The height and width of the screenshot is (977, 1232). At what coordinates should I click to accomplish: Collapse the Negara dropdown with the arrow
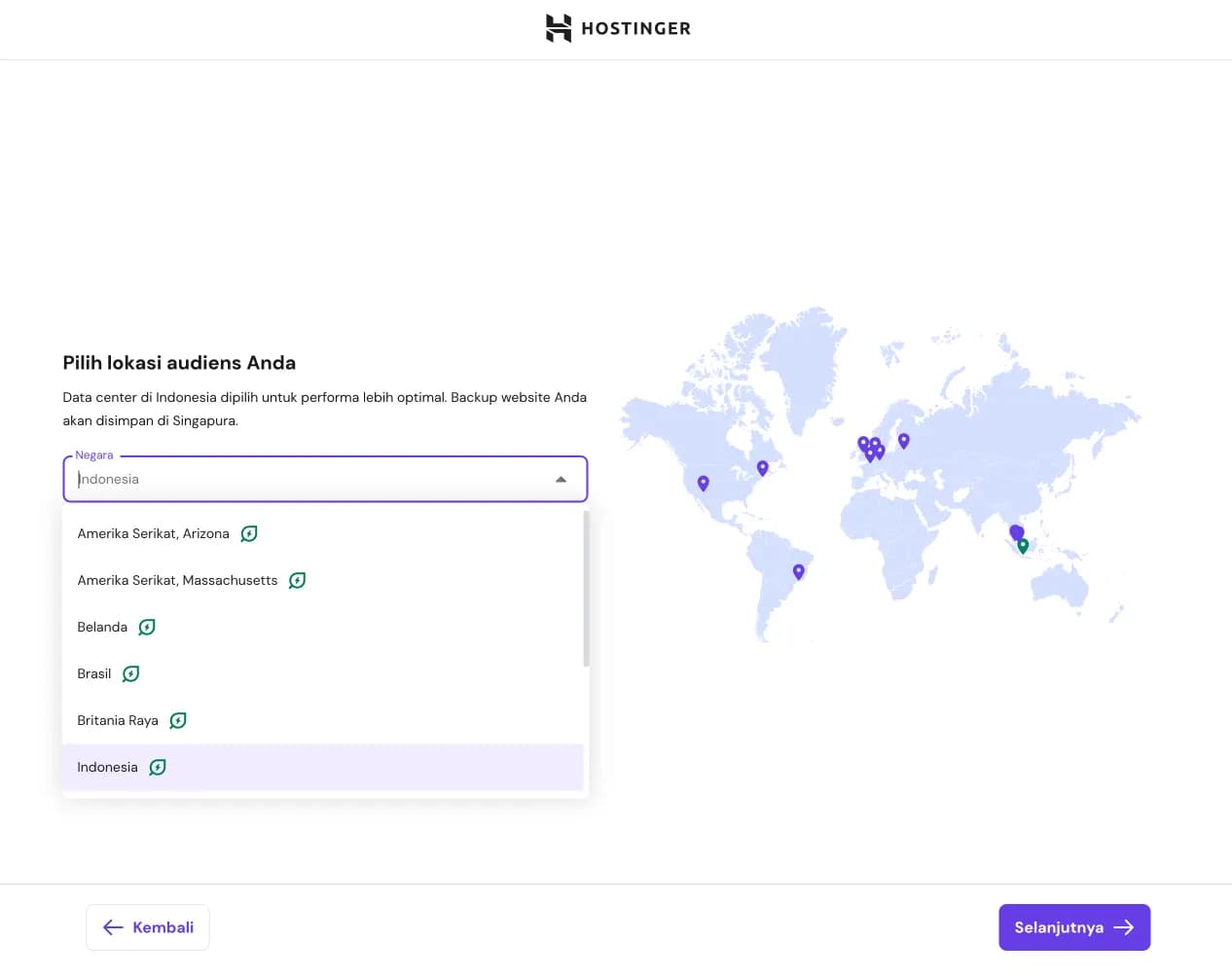[561, 480]
